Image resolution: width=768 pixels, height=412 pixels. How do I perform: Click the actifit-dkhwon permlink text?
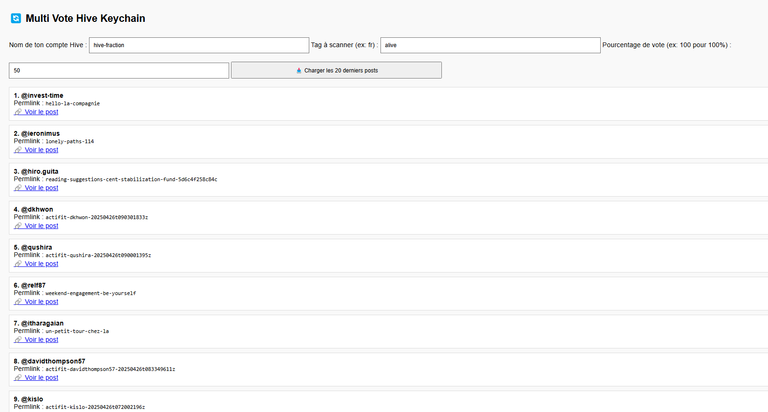(x=96, y=217)
